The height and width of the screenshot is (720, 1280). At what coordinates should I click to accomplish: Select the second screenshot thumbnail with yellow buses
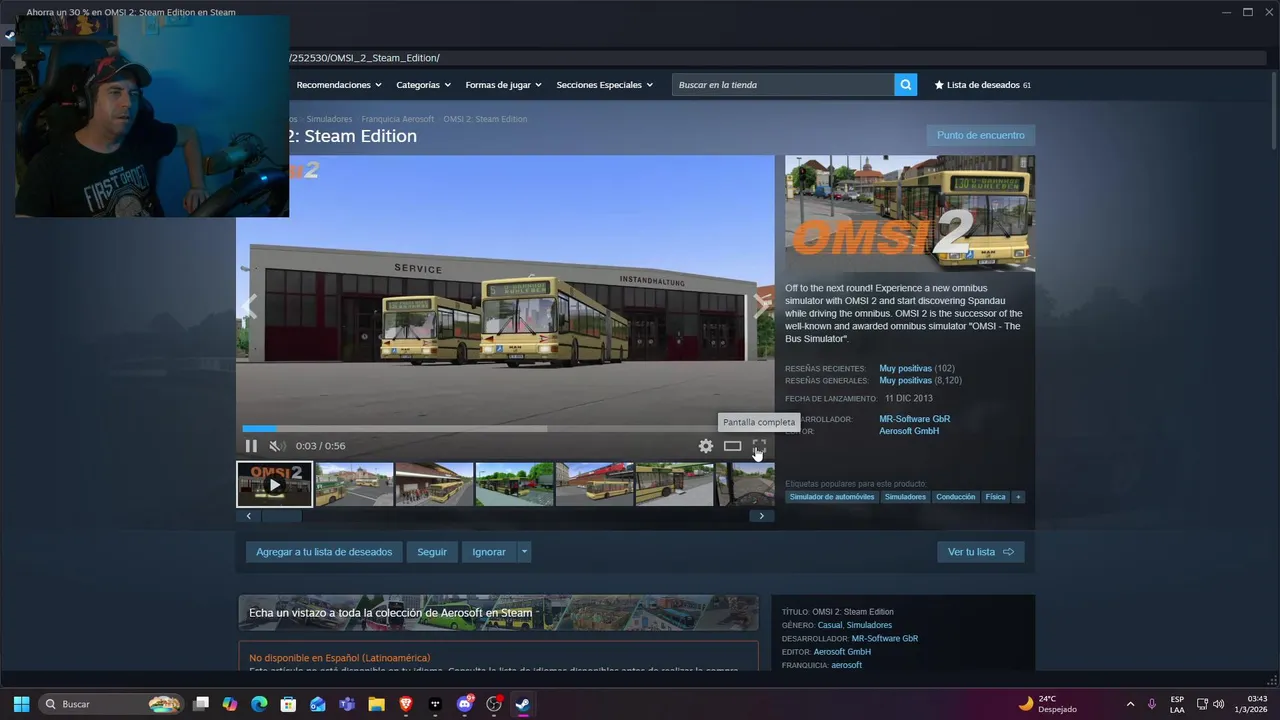(x=354, y=484)
